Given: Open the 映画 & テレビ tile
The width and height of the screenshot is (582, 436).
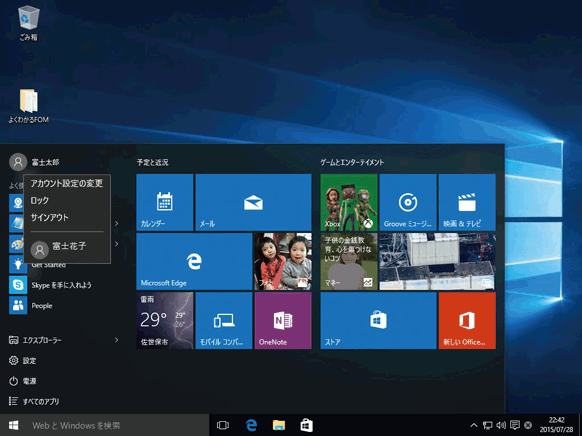Looking at the screenshot, I should pos(467,202).
